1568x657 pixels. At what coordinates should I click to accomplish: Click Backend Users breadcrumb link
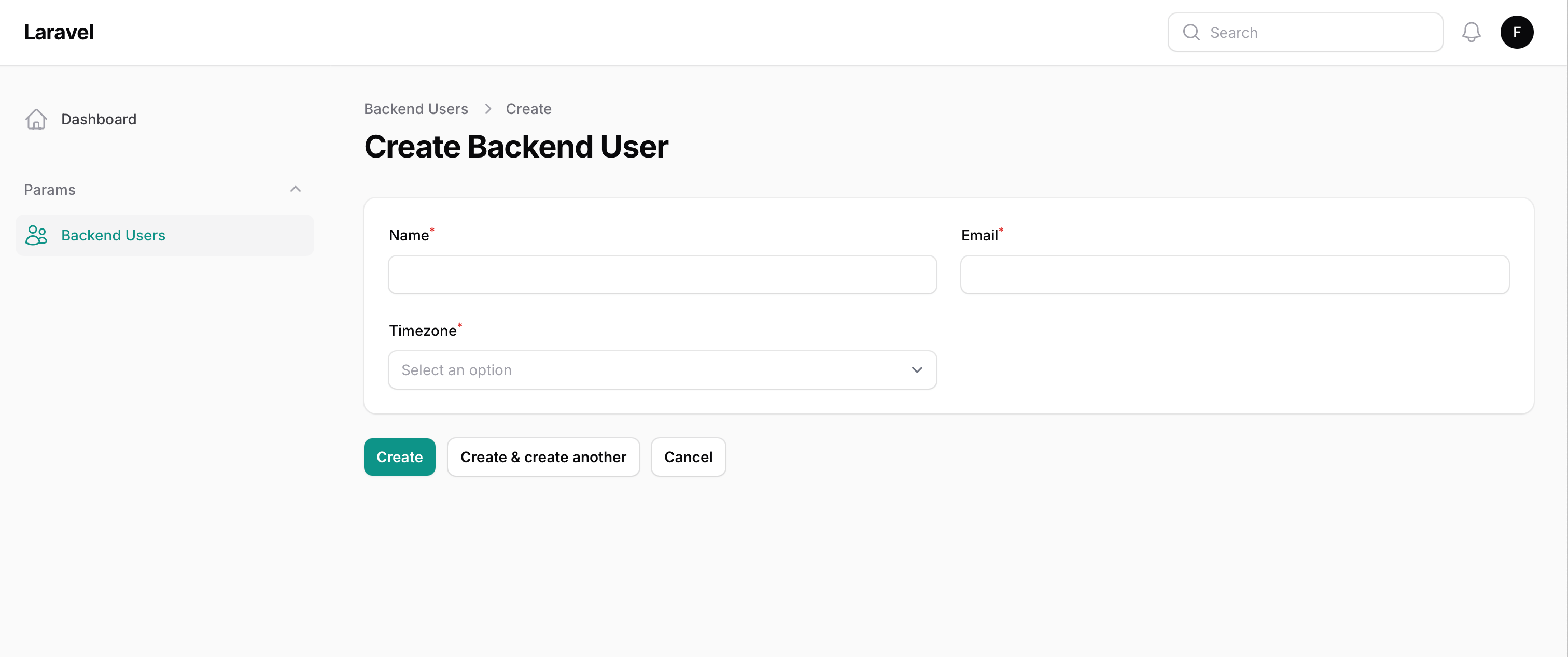pyautogui.click(x=416, y=109)
